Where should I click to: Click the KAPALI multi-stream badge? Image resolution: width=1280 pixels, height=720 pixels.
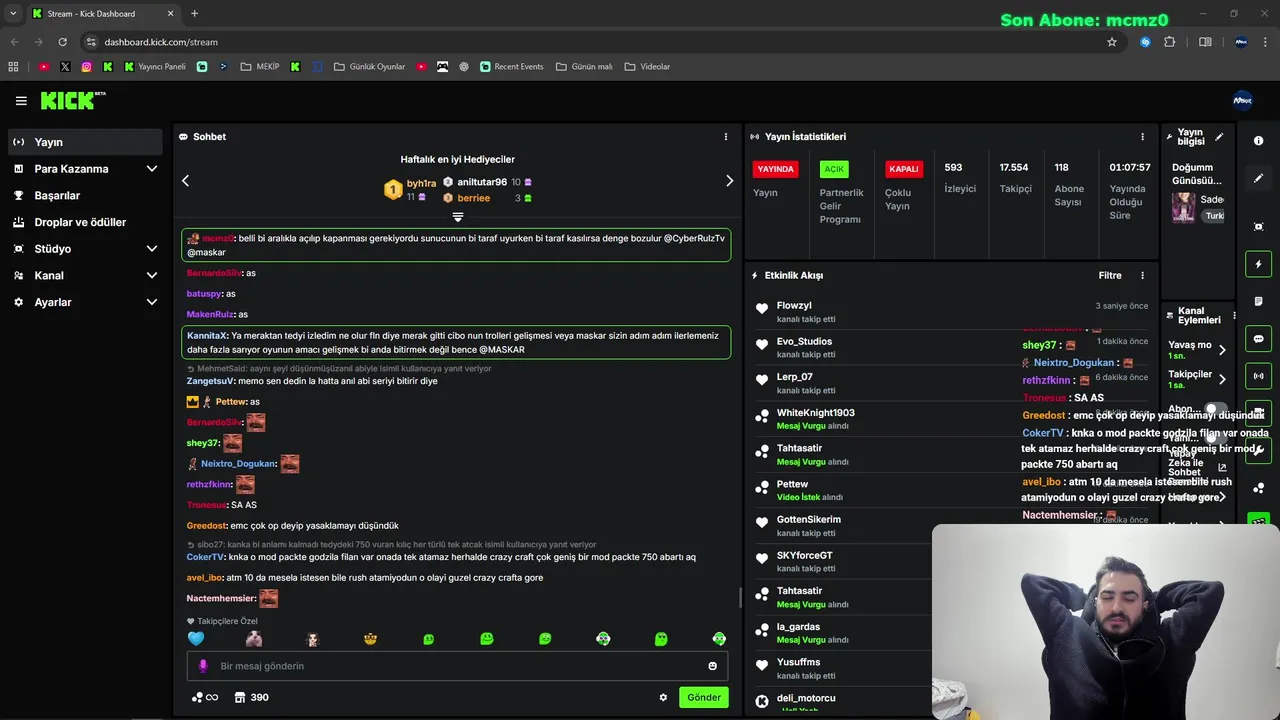click(x=903, y=169)
